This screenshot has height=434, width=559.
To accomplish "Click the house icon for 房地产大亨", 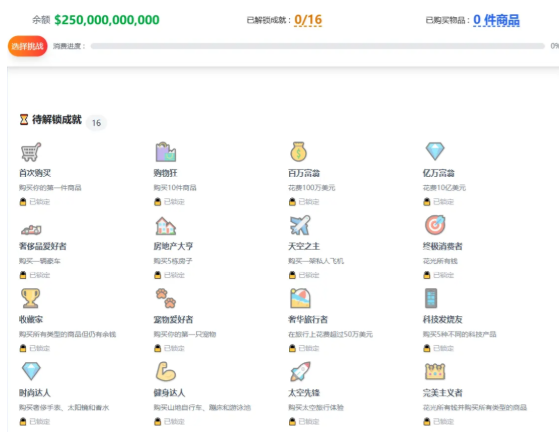I will click(166, 226).
